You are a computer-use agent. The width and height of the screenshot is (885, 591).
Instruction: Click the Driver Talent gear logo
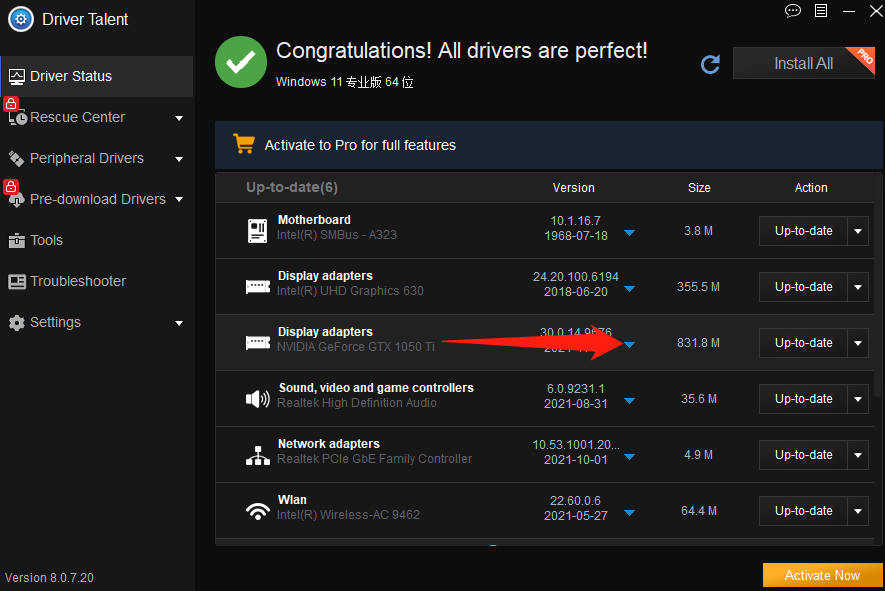pyautogui.click(x=21, y=19)
